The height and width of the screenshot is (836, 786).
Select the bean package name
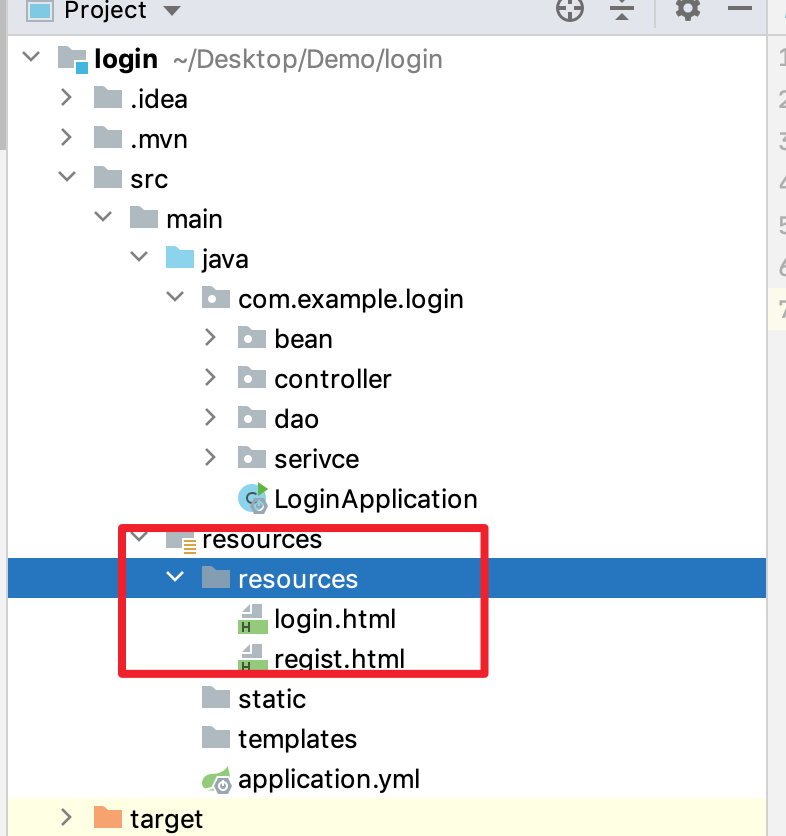(303, 339)
